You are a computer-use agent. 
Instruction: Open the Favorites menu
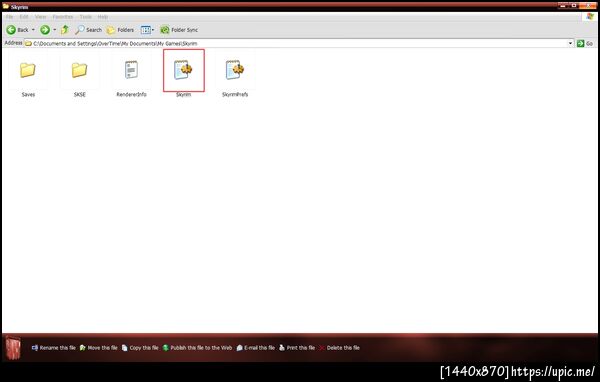click(62, 17)
